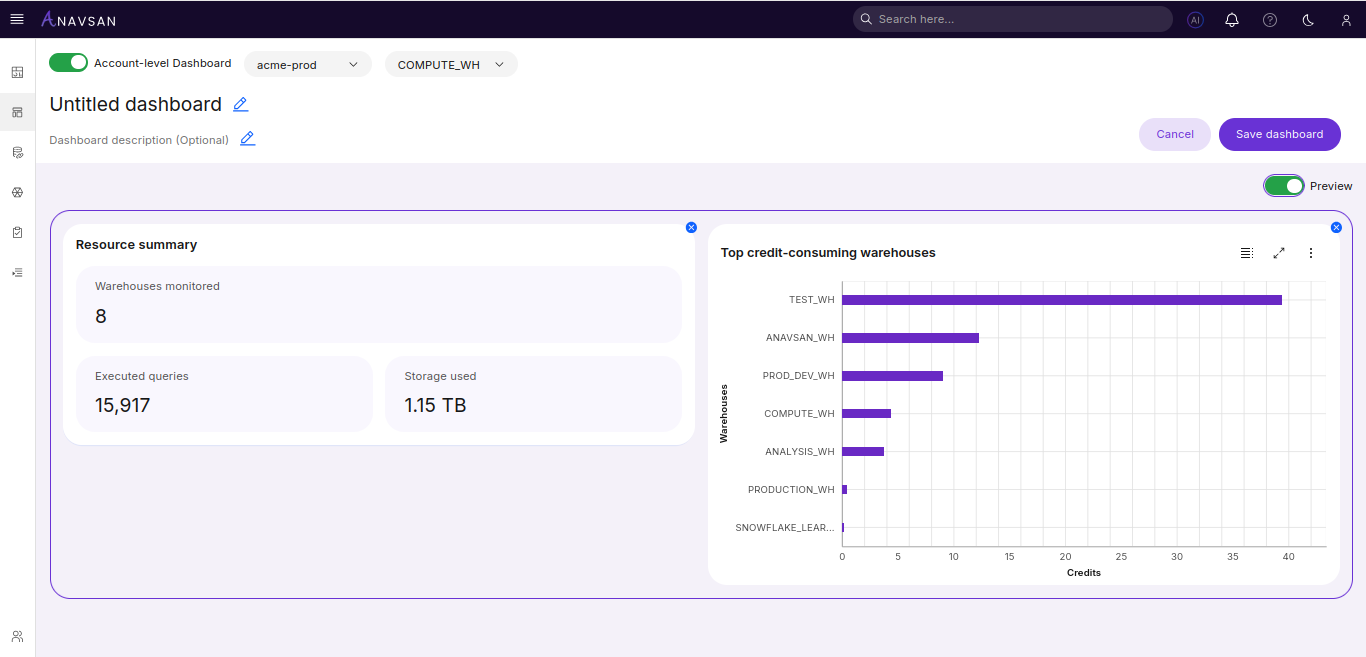
Task: Expand the COMPUTE_WH warehouse dropdown
Action: click(451, 64)
